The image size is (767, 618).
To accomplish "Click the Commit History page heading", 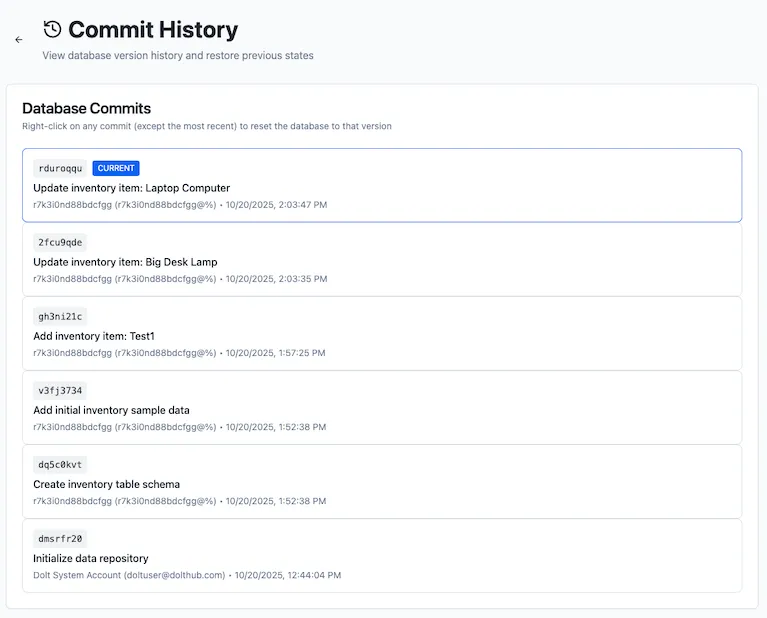I will point(153,30).
